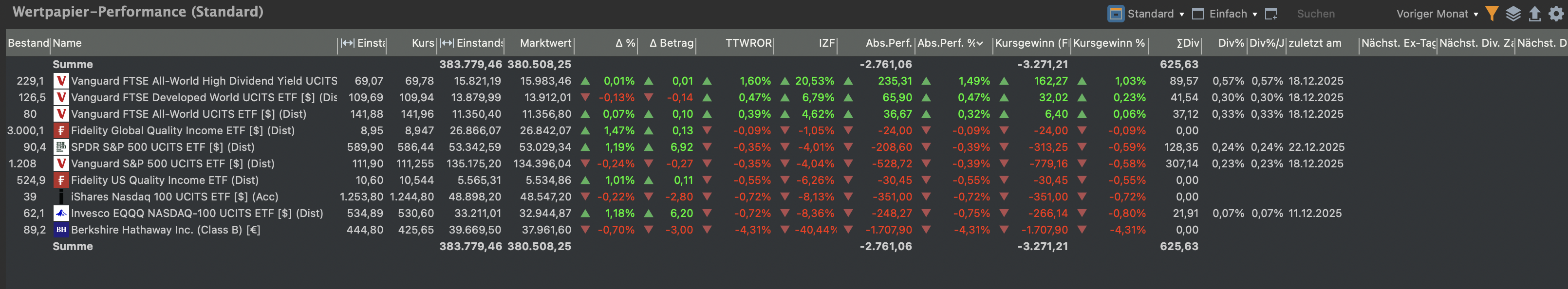Click the export upload arrow icon

click(x=1534, y=14)
